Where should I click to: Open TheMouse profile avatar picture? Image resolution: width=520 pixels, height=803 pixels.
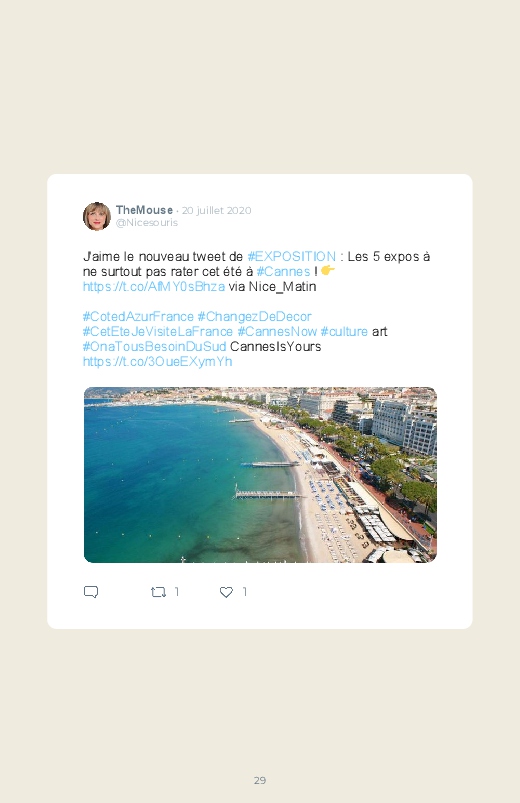[97, 216]
